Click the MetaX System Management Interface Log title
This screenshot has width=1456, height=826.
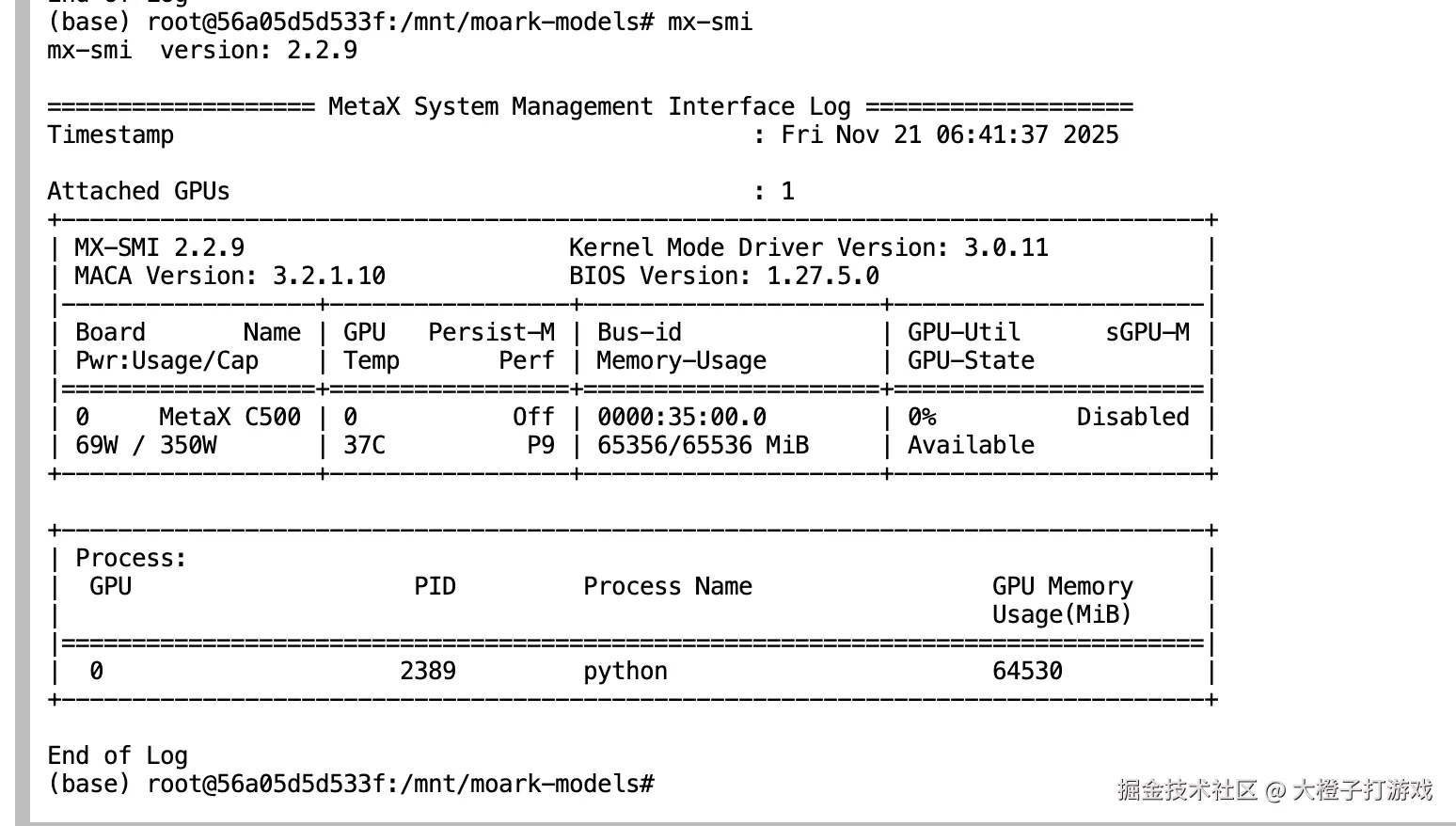(589, 106)
